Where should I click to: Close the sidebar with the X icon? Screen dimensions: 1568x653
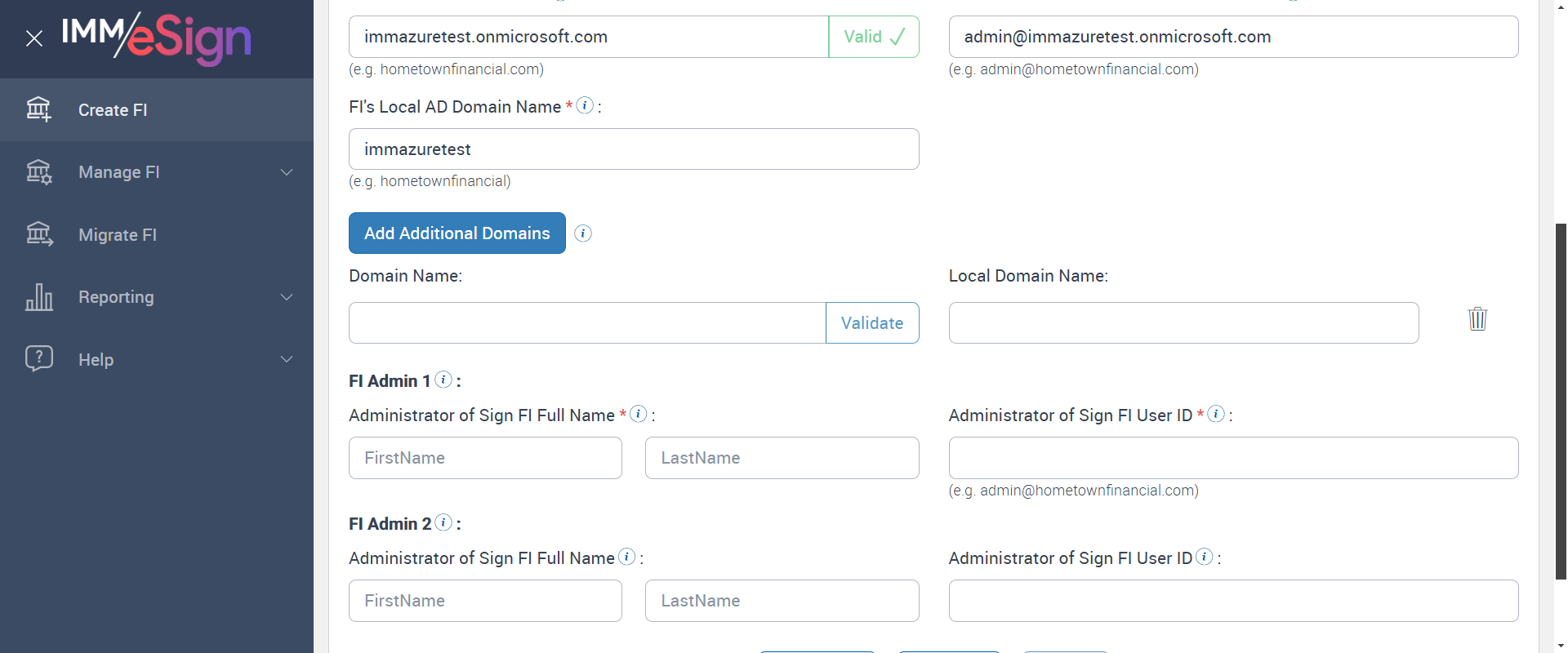pyautogui.click(x=34, y=38)
